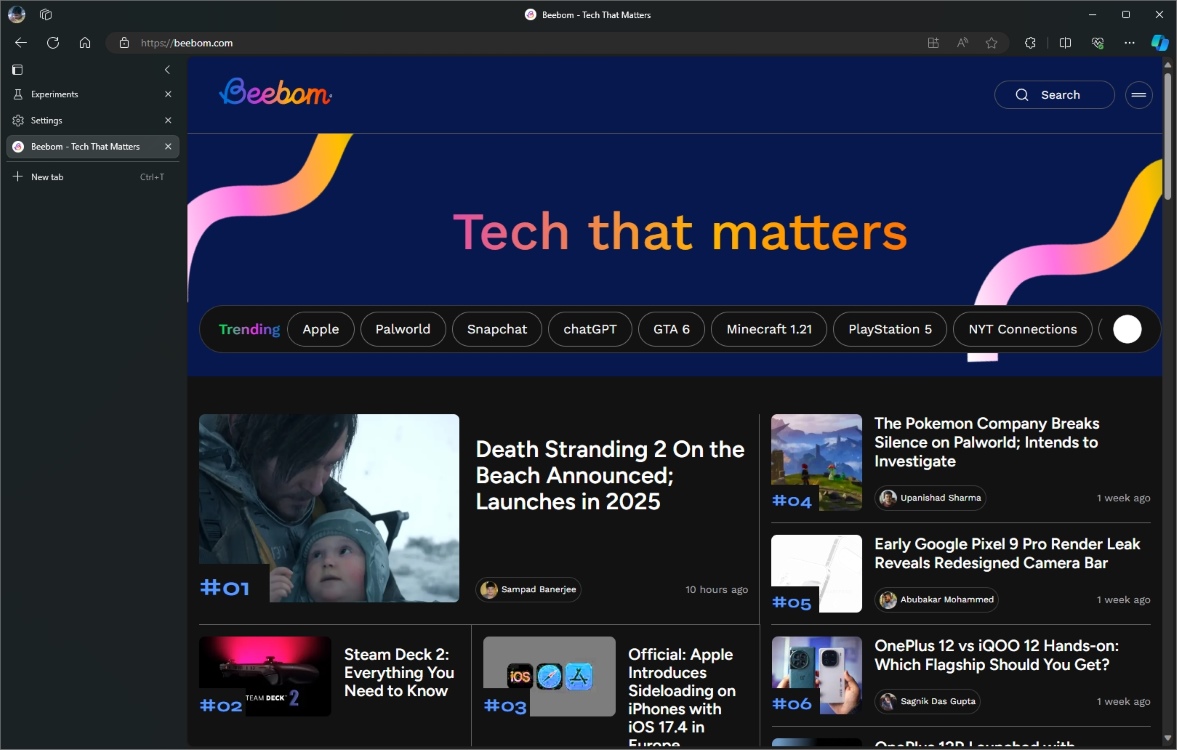Image resolution: width=1177 pixels, height=750 pixels.
Task: Add this page to favorites
Action: pyautogui.click(x=991, y=43)
